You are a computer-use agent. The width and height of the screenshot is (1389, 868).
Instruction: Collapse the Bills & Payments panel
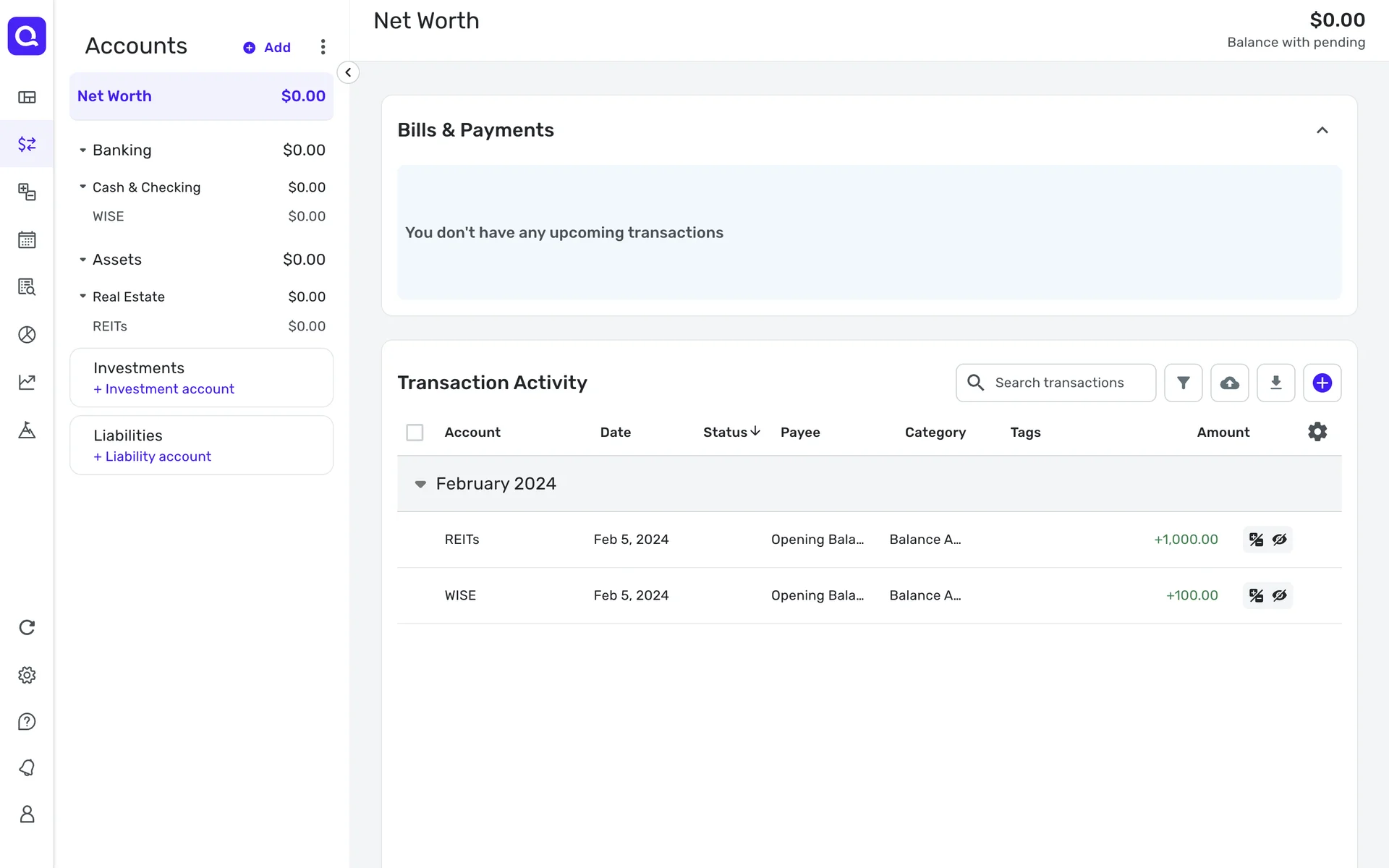(1322, 130)
